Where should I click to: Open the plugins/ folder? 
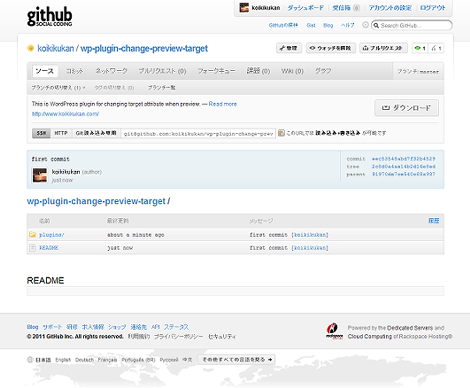click(x=52, y=235)
